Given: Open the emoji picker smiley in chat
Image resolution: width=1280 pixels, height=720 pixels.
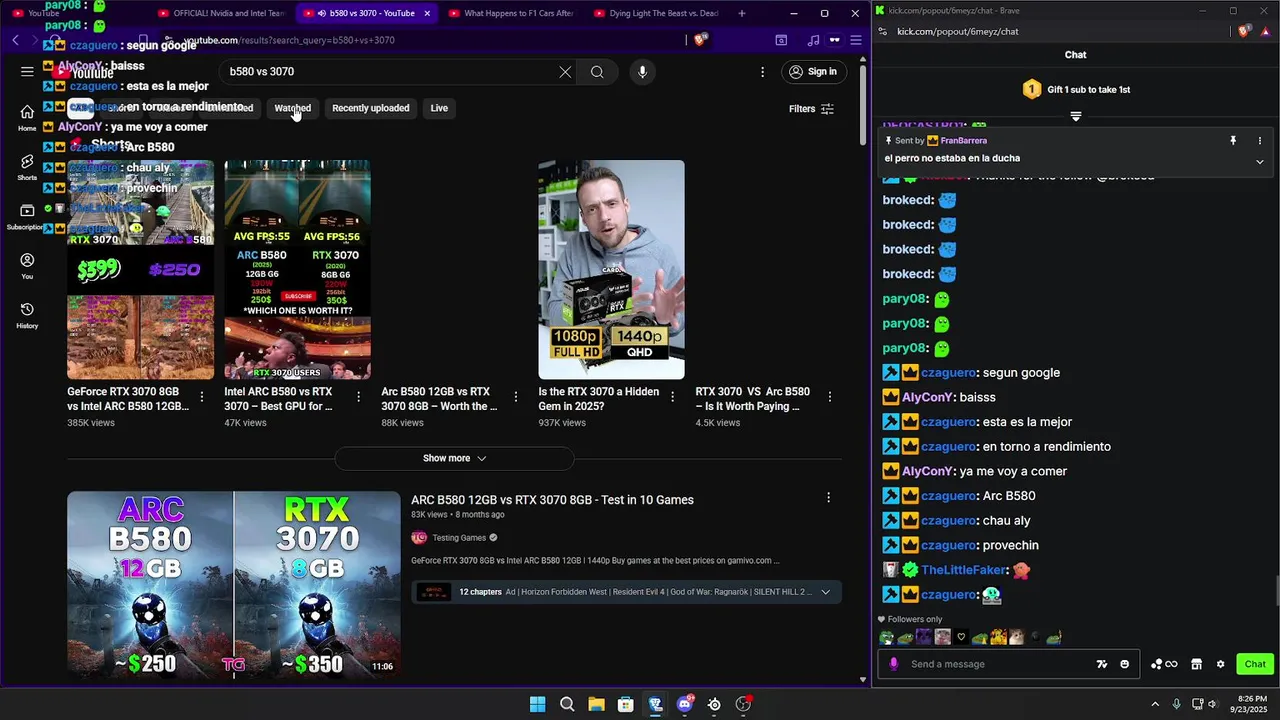Looking at the screenshot, I should [x=1124, y=664].
